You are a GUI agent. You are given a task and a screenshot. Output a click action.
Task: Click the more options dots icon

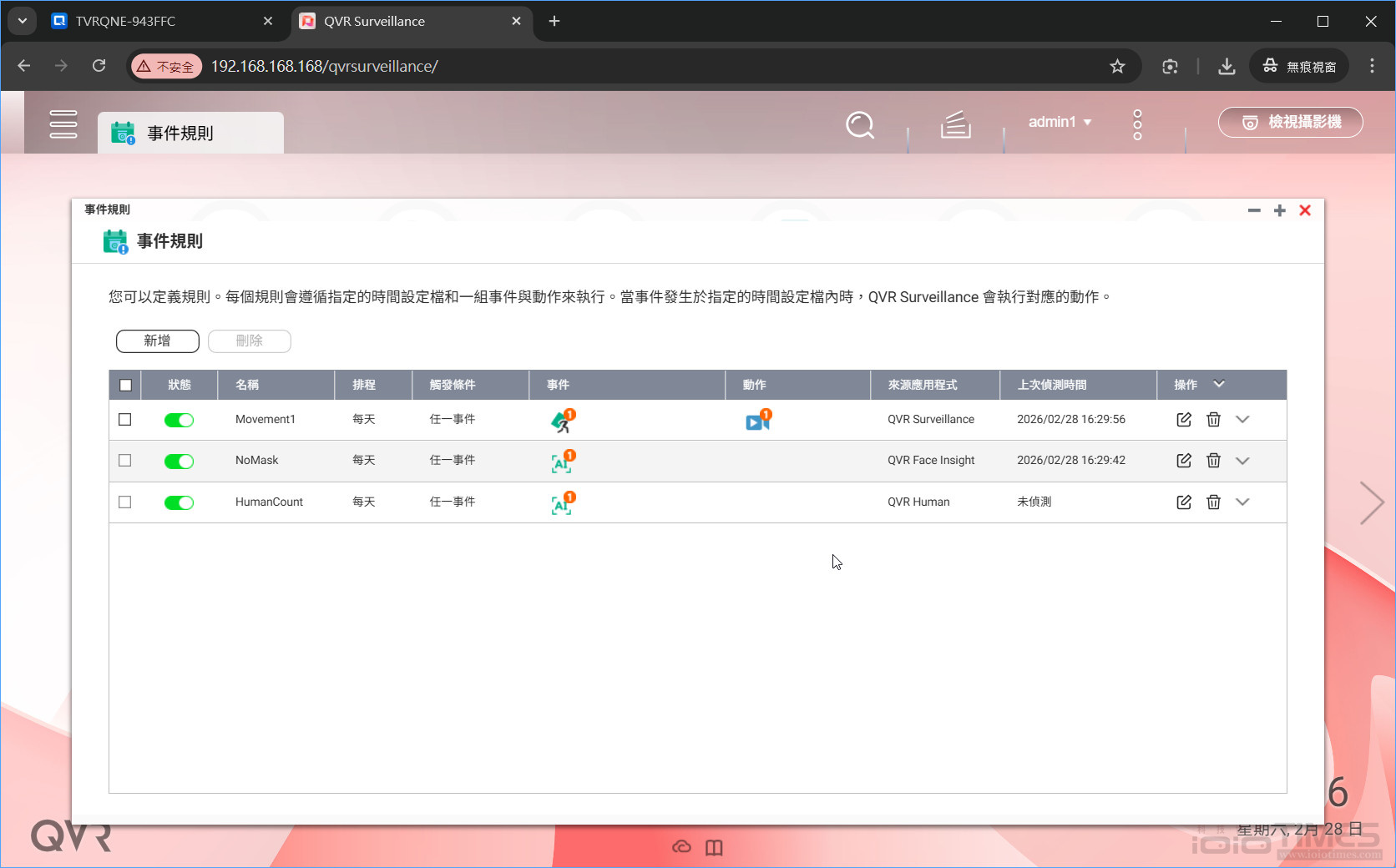(x=1137, y=124)
